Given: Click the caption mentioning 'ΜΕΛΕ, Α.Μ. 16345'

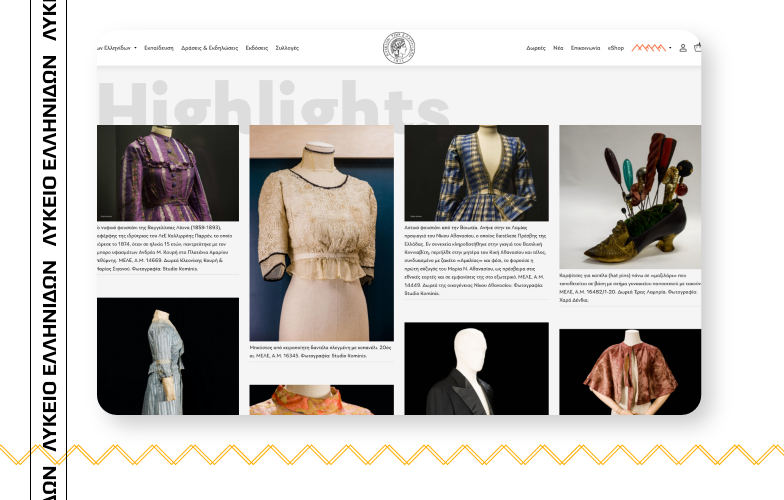Looking at the screenshot, I should point(320,352).
